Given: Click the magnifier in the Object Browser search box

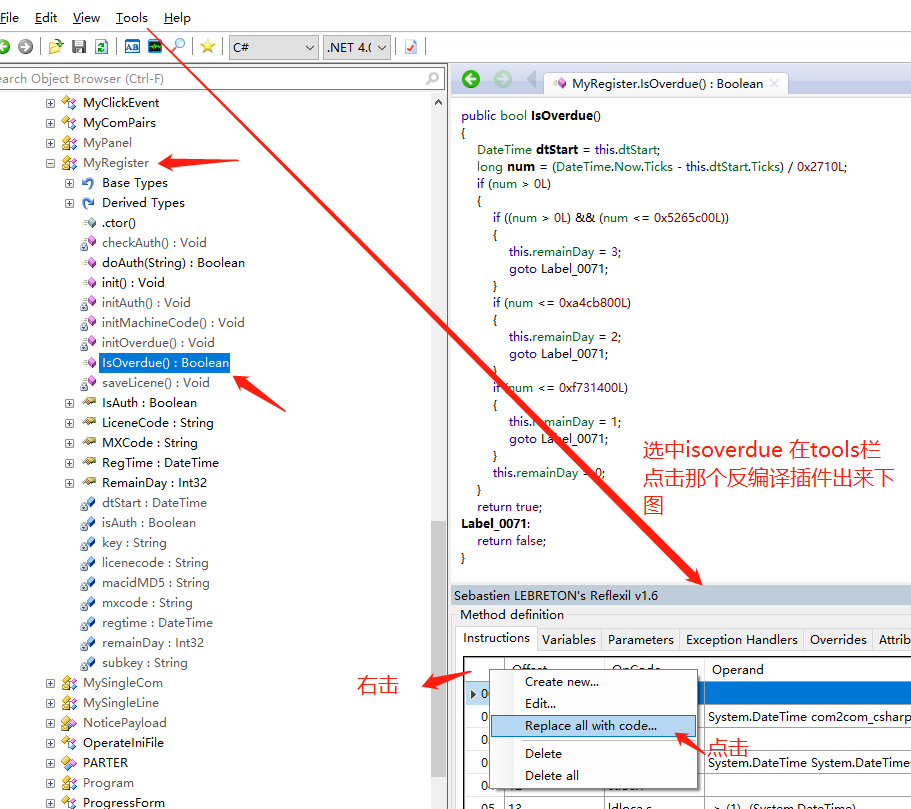Looking at the screenshot, I should tap(432, 78).
